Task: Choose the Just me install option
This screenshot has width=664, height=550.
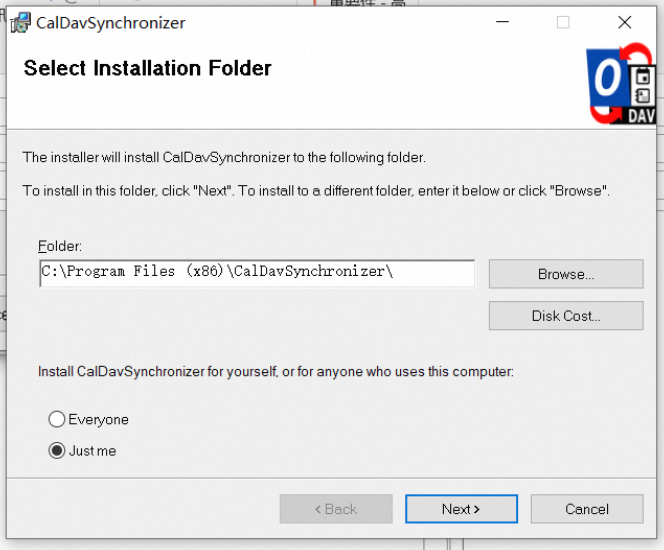Action: [57, 450]
